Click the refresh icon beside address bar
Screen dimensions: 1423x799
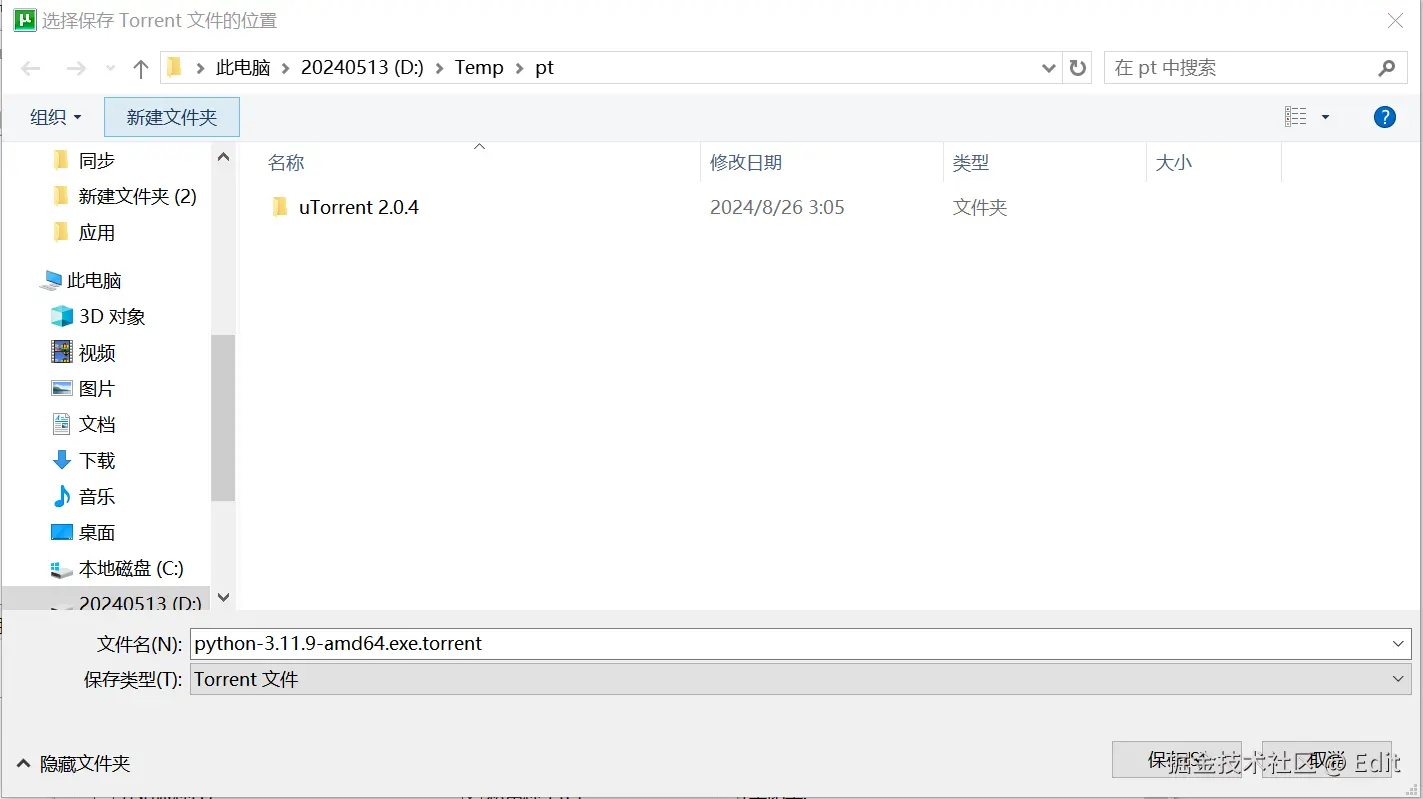[1077, 68]
